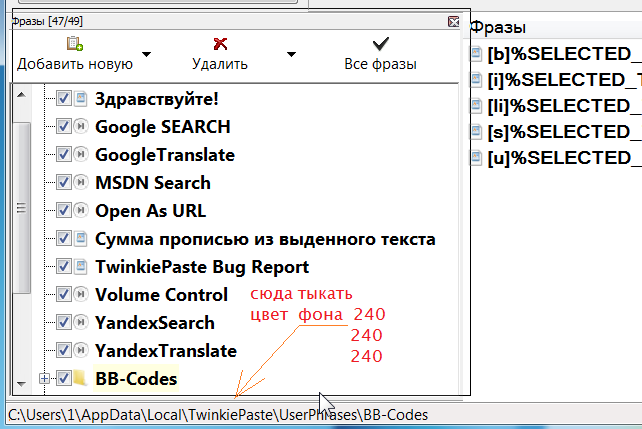Click the macro icon beside Google SEARCH

(81, 126)
